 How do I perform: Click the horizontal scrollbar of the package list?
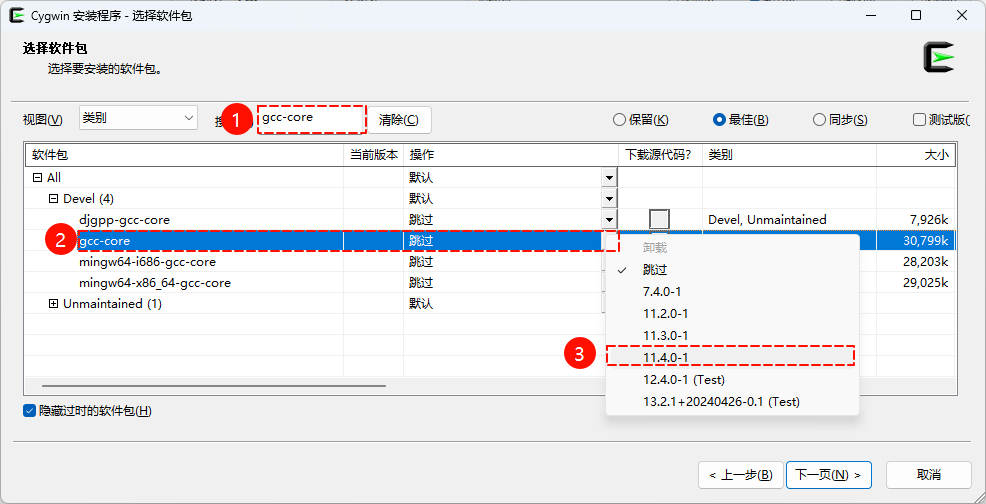pos(214,386)
